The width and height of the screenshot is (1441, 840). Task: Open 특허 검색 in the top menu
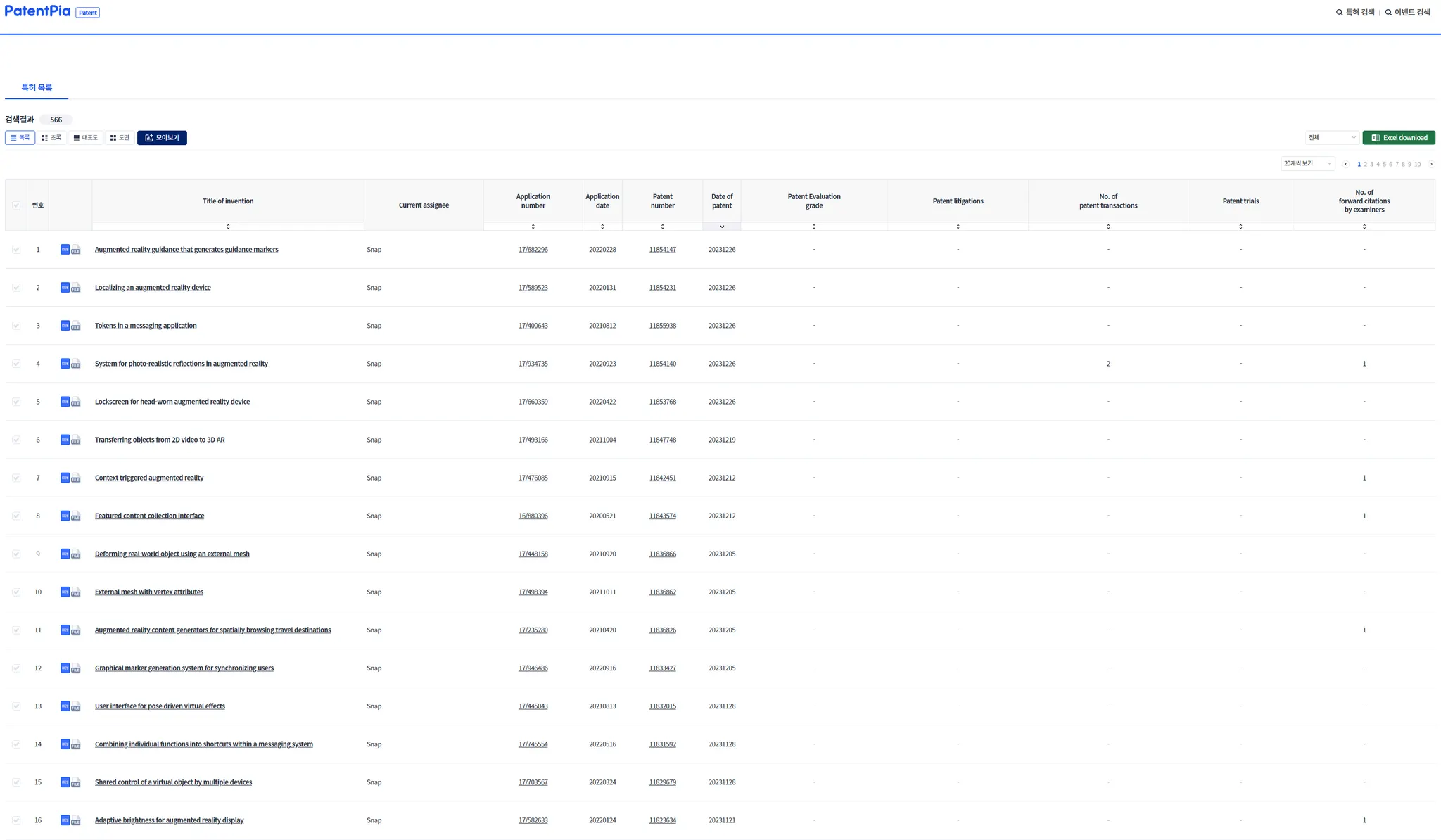point(1355,12)
